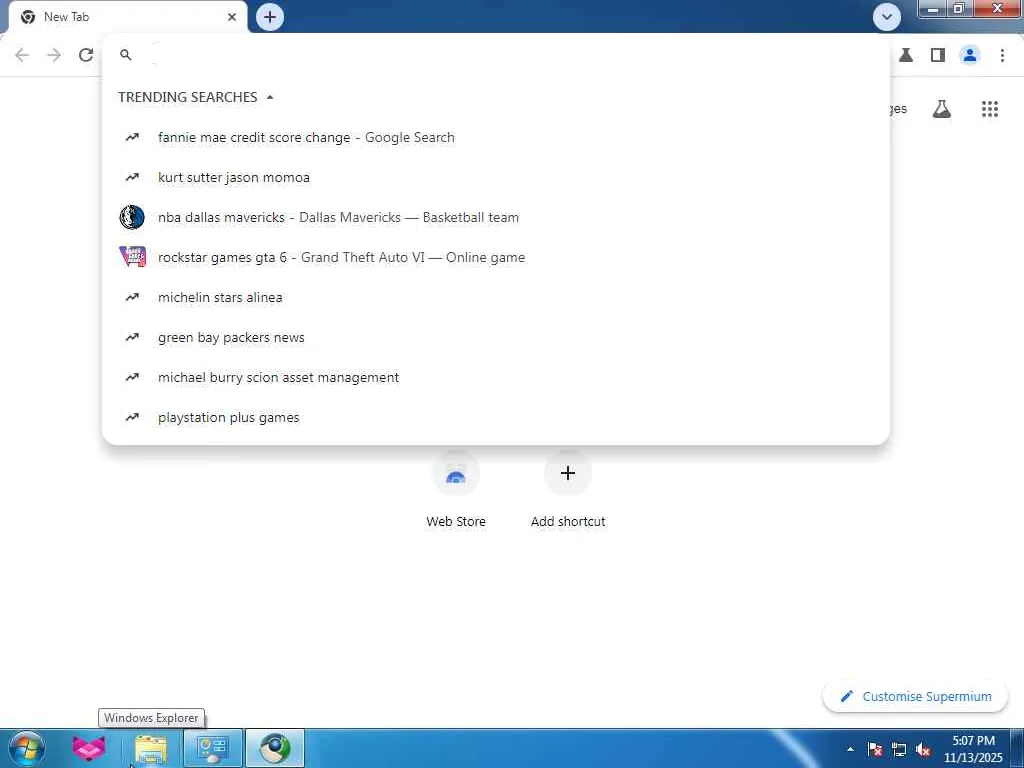Click the Dallas Mavericks logo icon
The width and height of the screenshot is (1024, 768).
[x=132, y=217]
